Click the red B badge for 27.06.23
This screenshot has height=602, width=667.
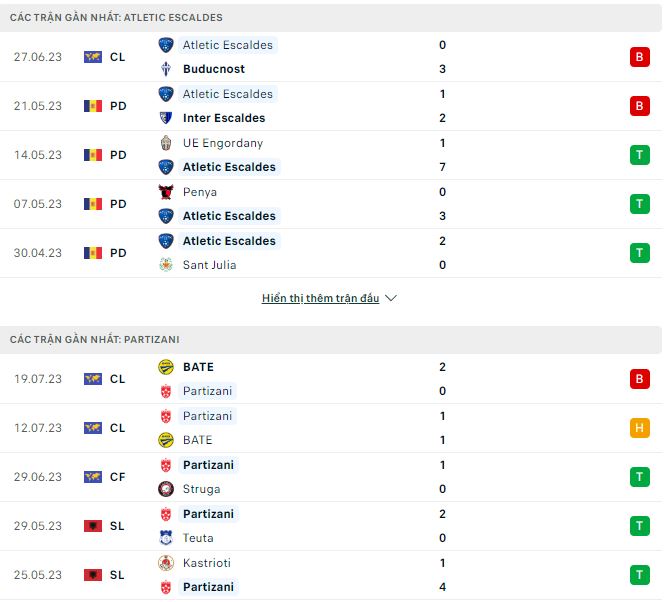point(639,57)
